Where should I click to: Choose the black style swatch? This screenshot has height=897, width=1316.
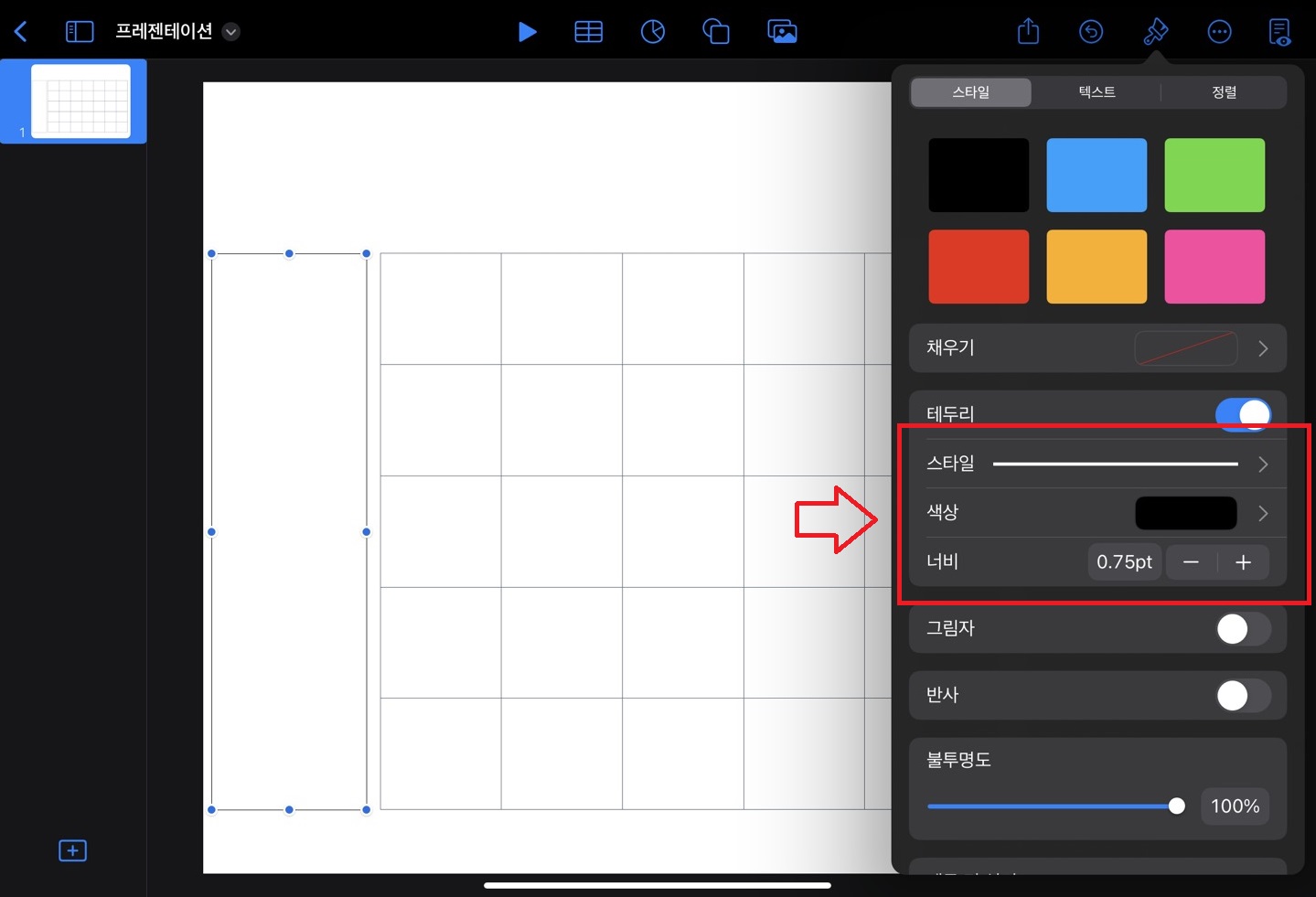pos(979,176)
